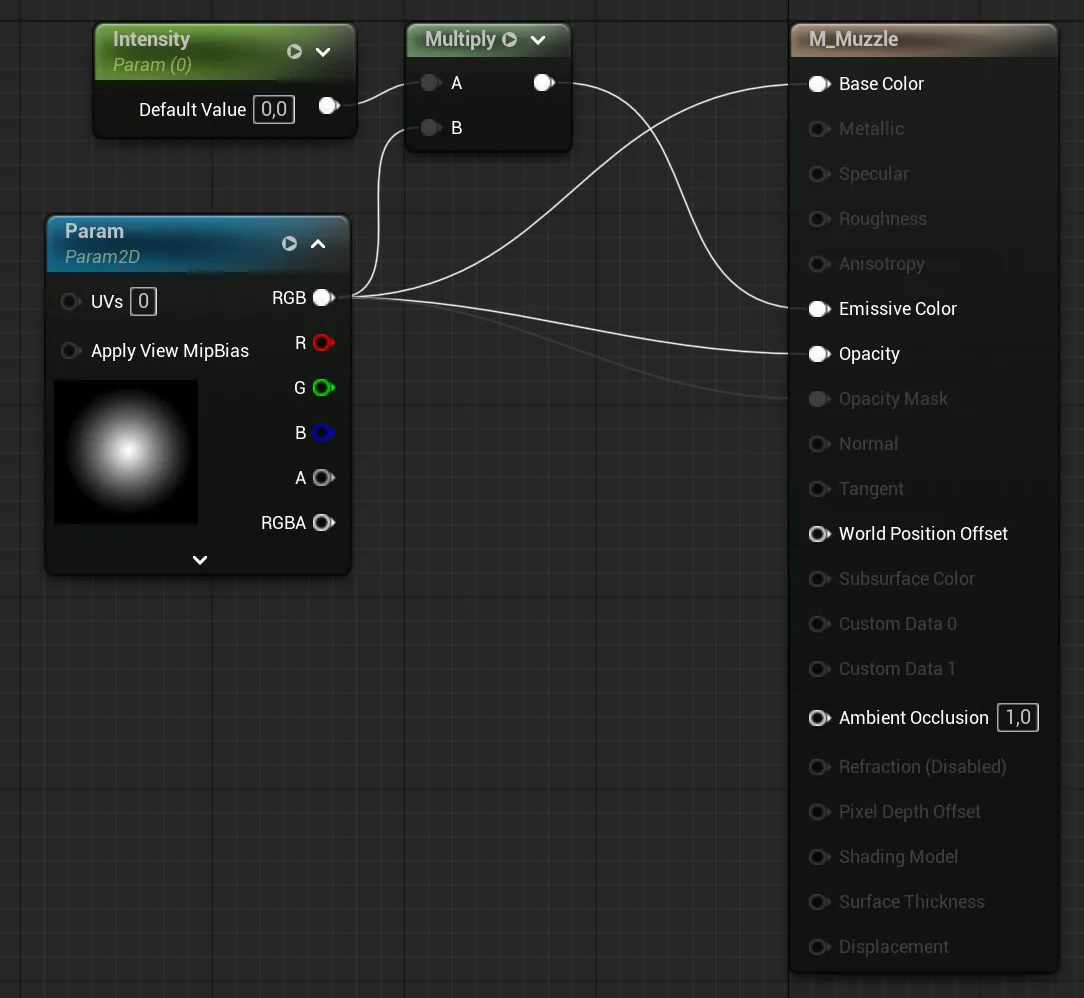Viewport: 1084px width, 998px height.
Task: Click the Base Color input pin
Action: 819,84
